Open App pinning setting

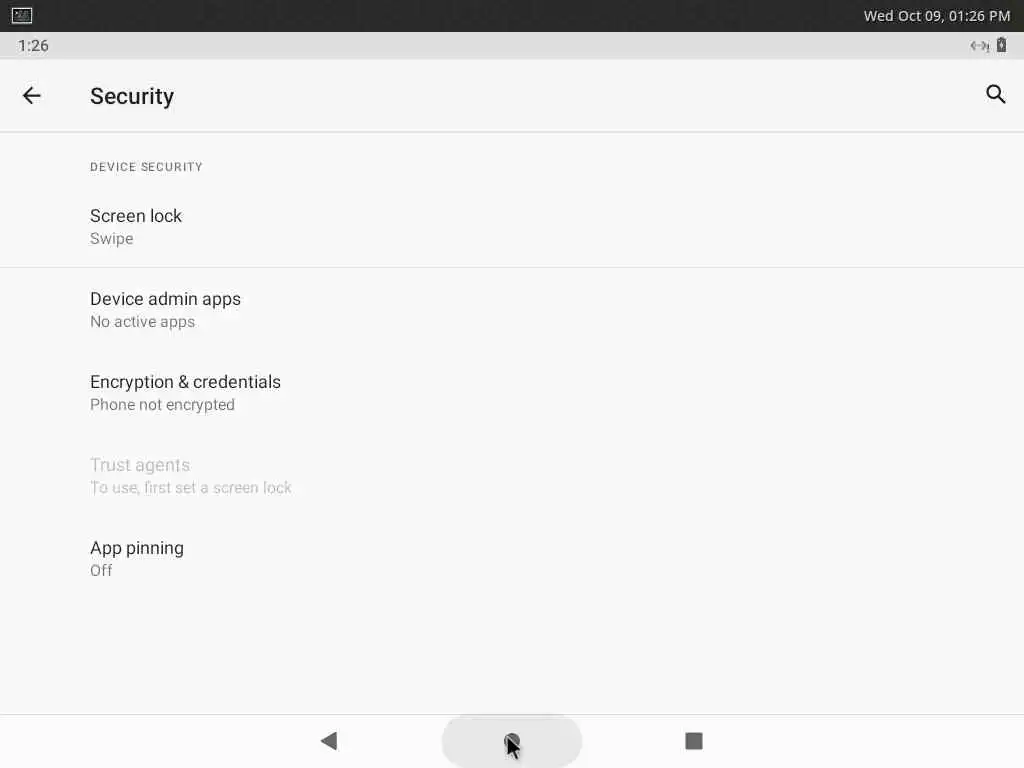[512, 558]
